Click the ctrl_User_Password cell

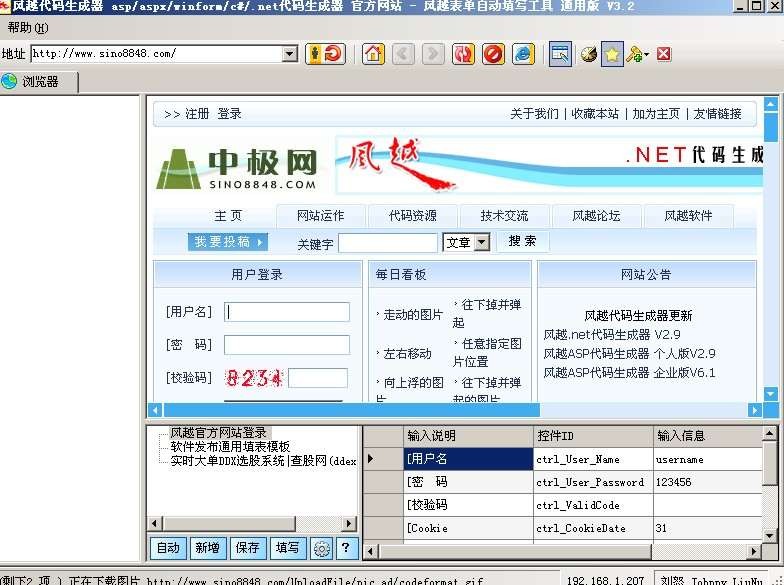point(593,482)
